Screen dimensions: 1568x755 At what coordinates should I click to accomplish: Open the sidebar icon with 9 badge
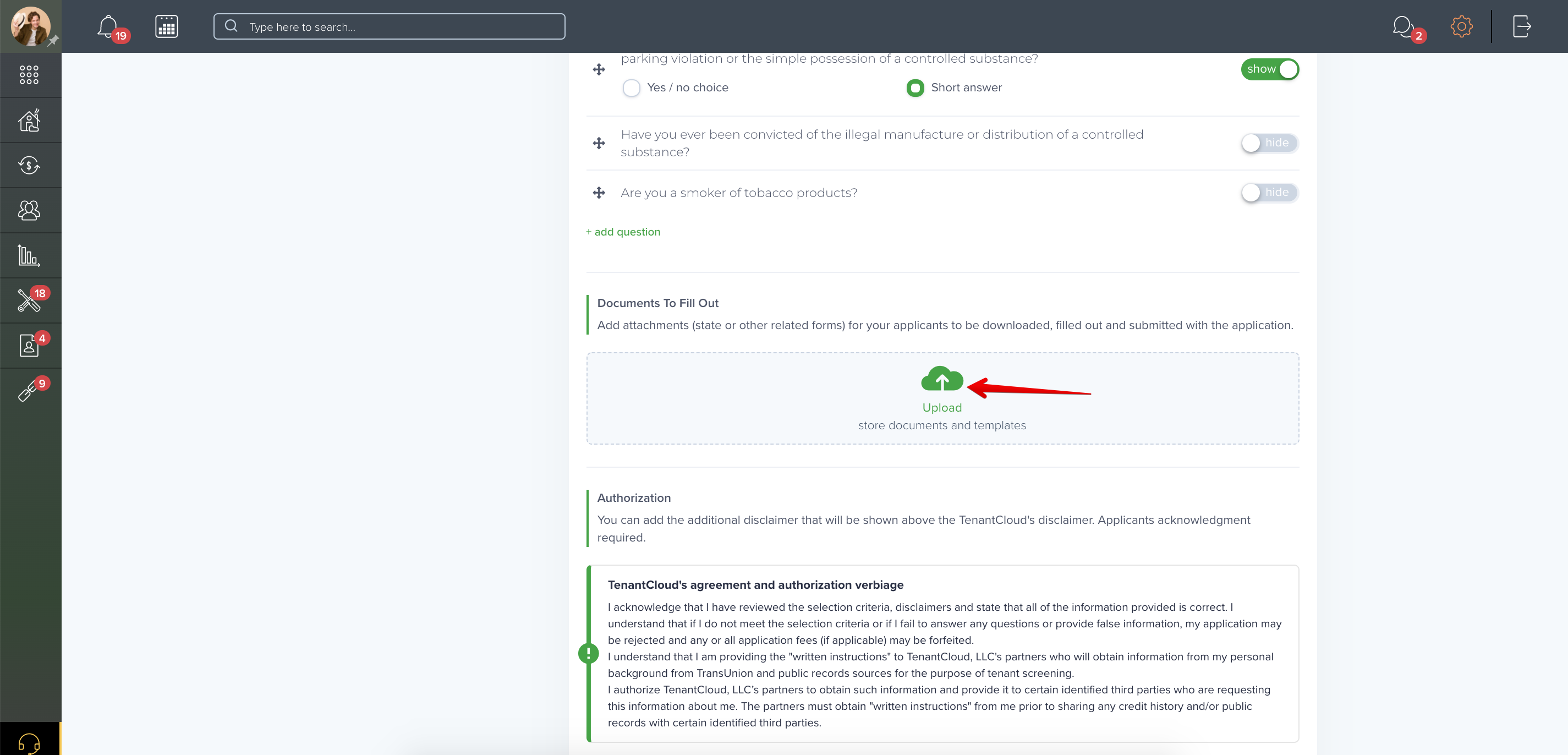tap(28, 390)
